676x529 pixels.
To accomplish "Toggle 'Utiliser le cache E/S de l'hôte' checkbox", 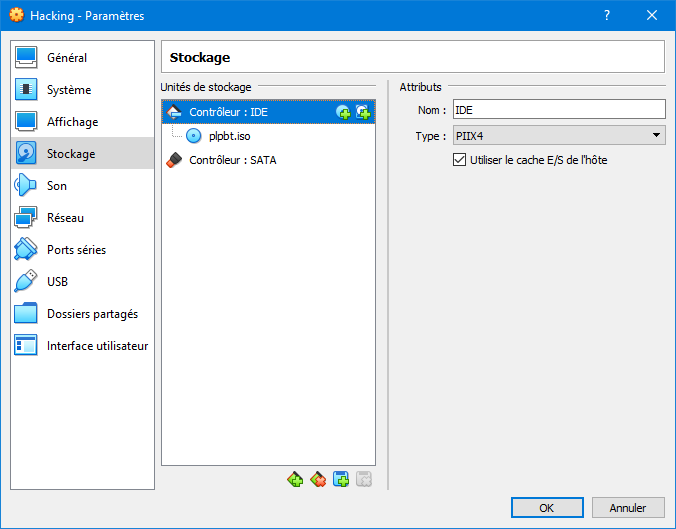I will coord(460,160).
